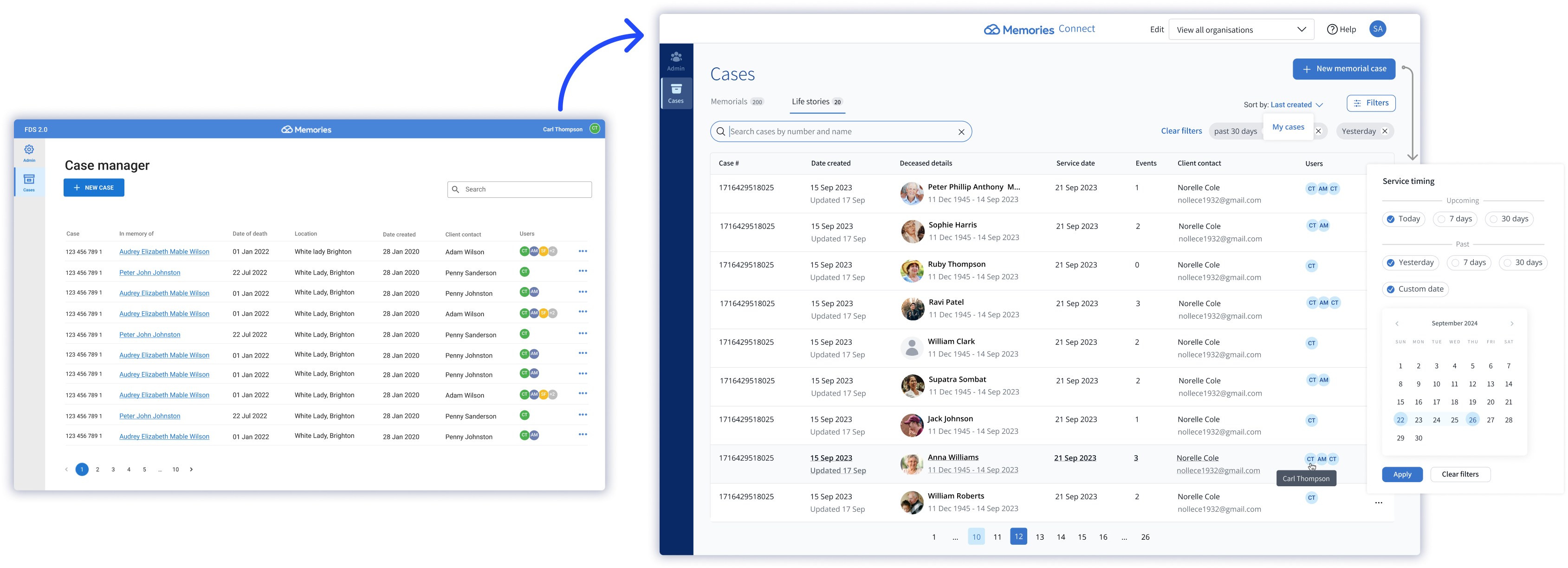This screenshot has width=1568, height=568.
Task: Remove the Yesterday filter chip
Action: tap(1385, 131)
